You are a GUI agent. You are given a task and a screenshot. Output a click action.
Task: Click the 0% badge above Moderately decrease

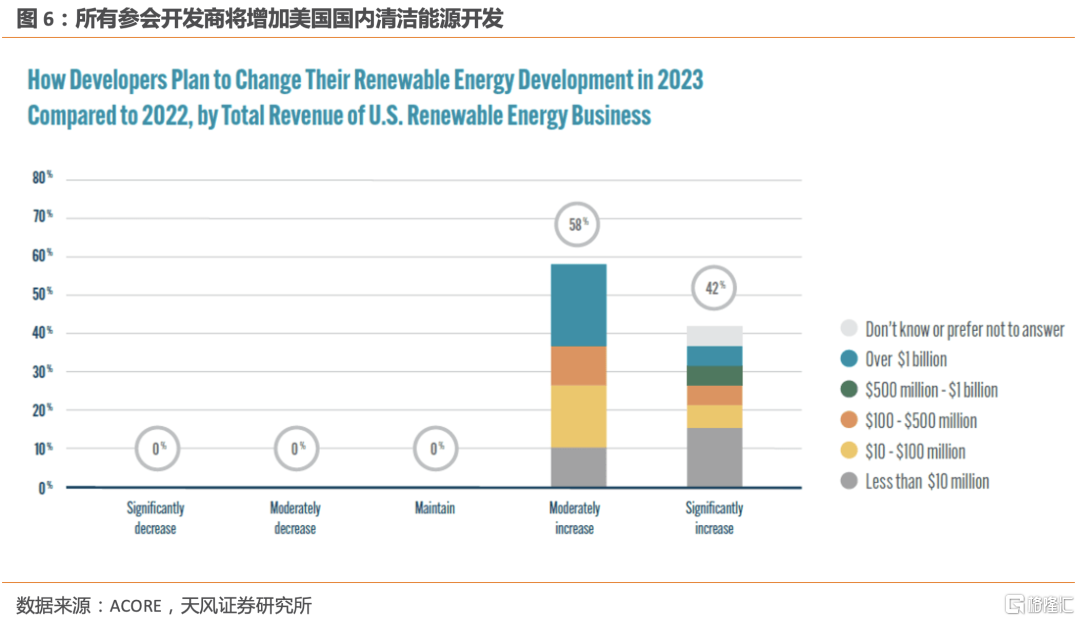296,448
